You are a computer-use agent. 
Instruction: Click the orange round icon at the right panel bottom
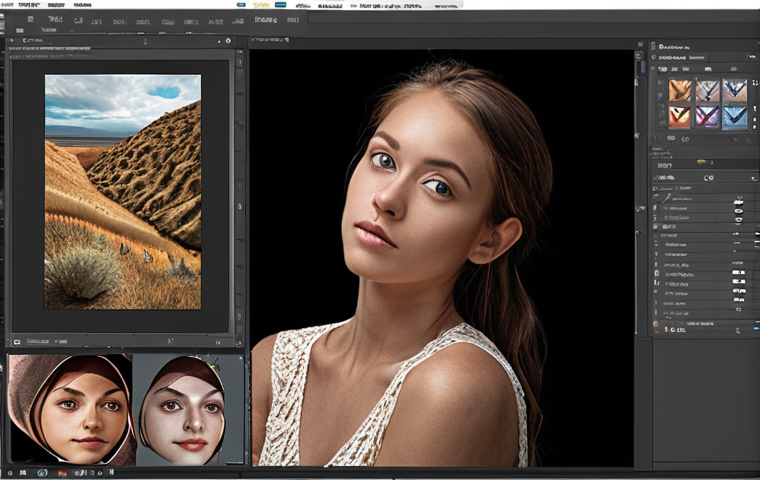point(656,324)
